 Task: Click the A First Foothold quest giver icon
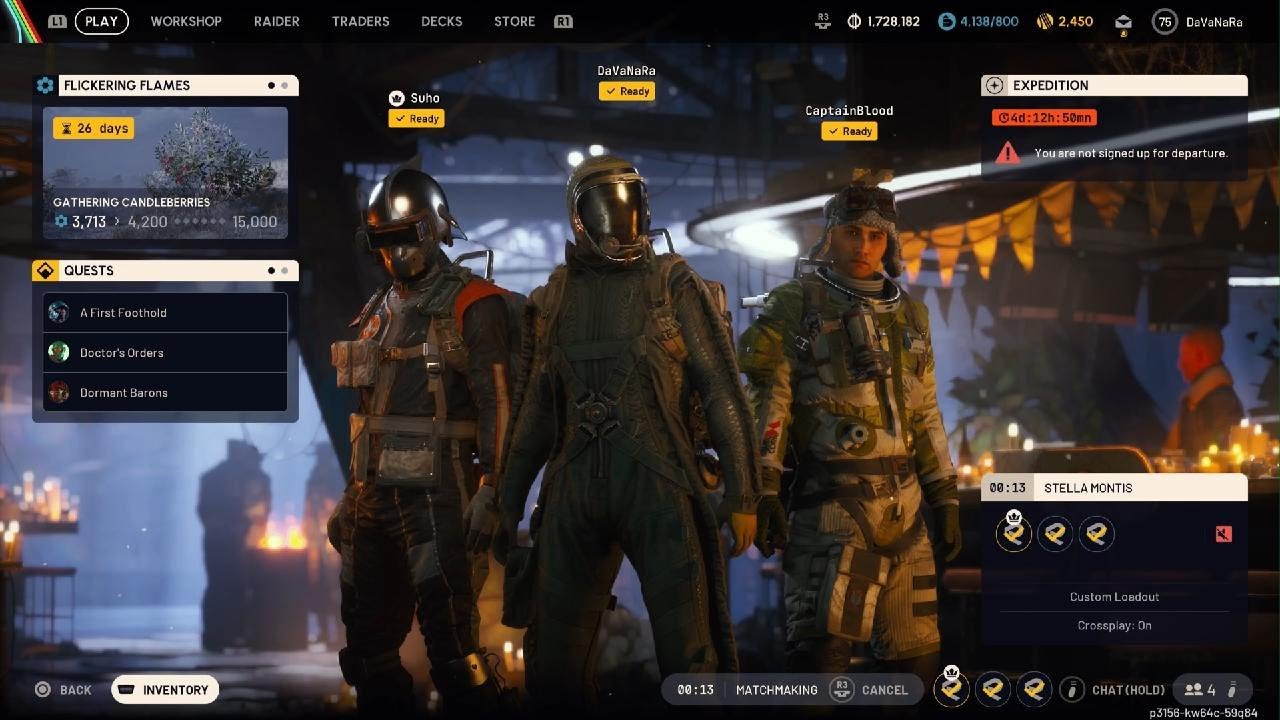pos(59,312)
